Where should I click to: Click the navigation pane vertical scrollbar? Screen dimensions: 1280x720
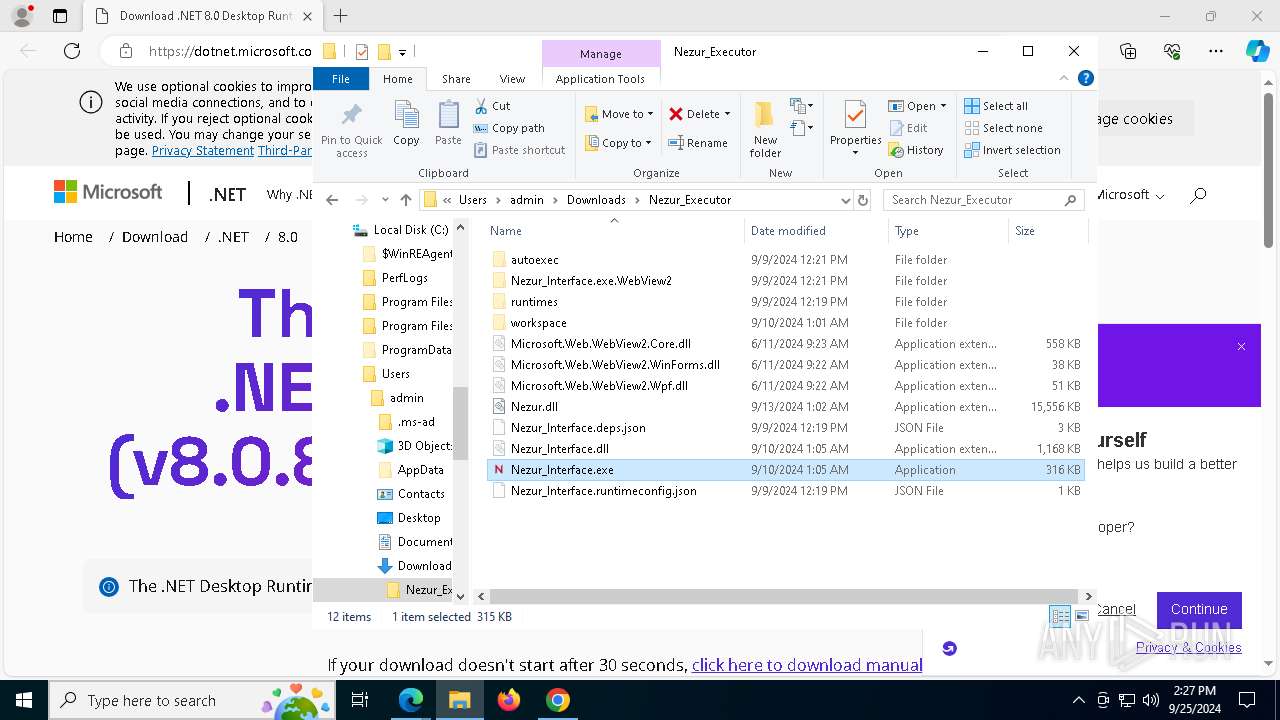coord(460,424)
